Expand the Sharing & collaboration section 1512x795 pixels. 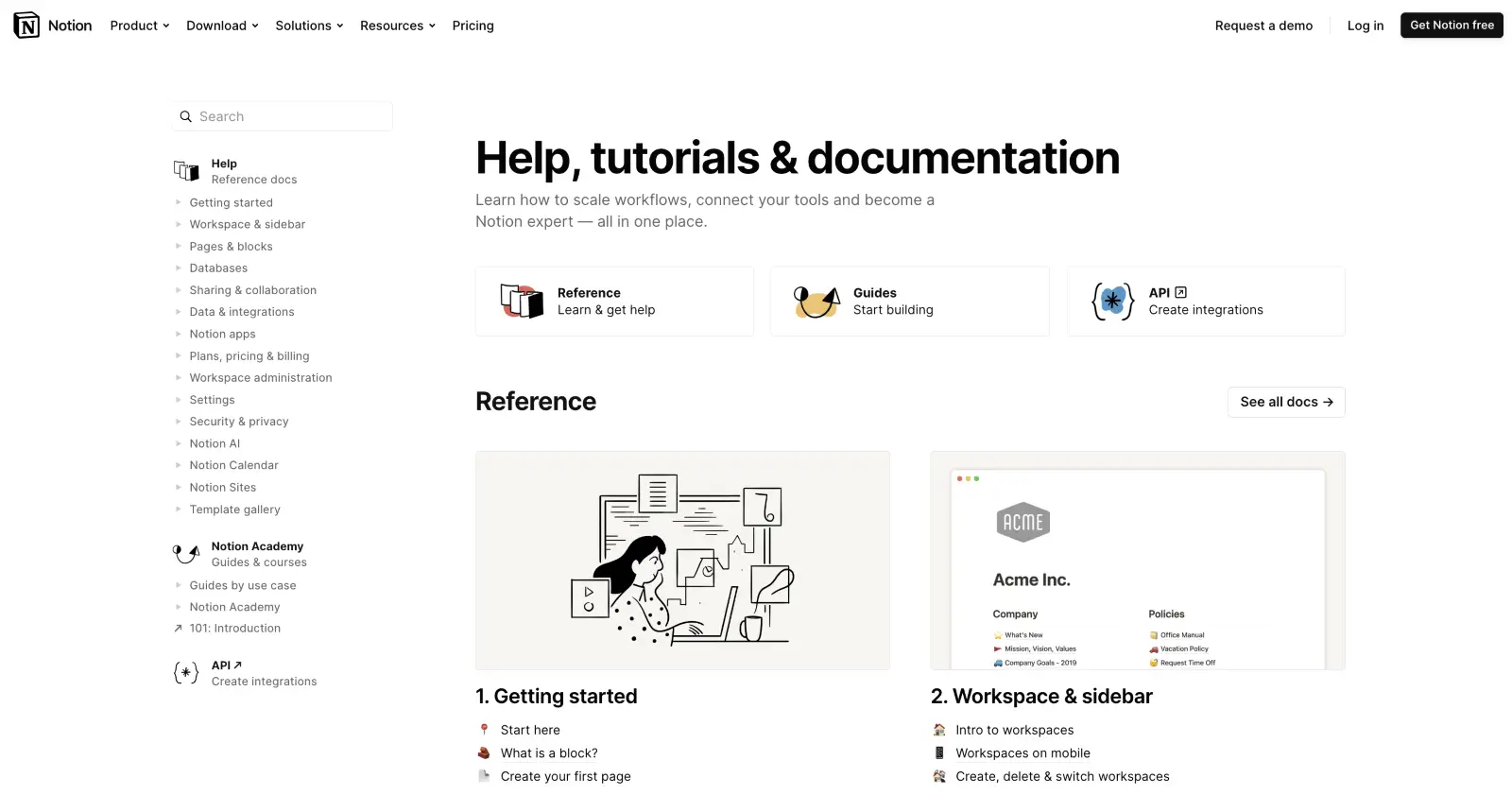click(178, 290)
